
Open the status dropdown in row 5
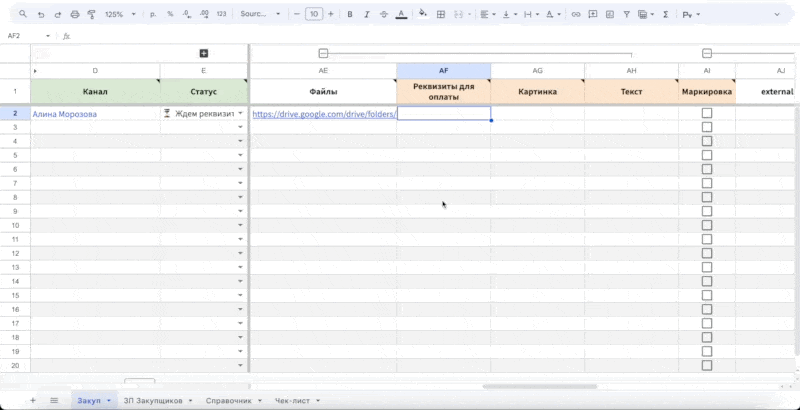[x=240, y=155]
